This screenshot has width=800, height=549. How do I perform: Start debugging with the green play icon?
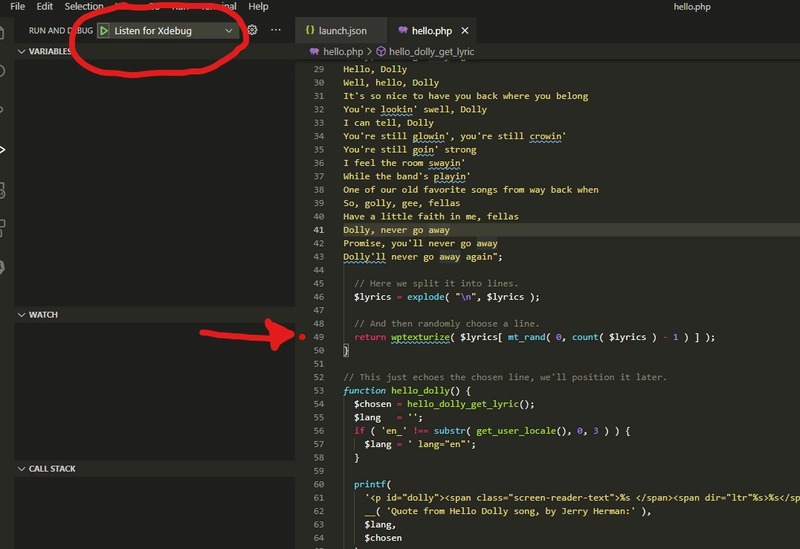pyautogui.click(x=104, y=31)
